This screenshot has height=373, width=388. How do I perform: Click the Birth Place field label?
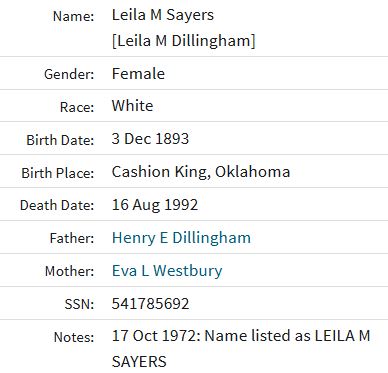58,173
